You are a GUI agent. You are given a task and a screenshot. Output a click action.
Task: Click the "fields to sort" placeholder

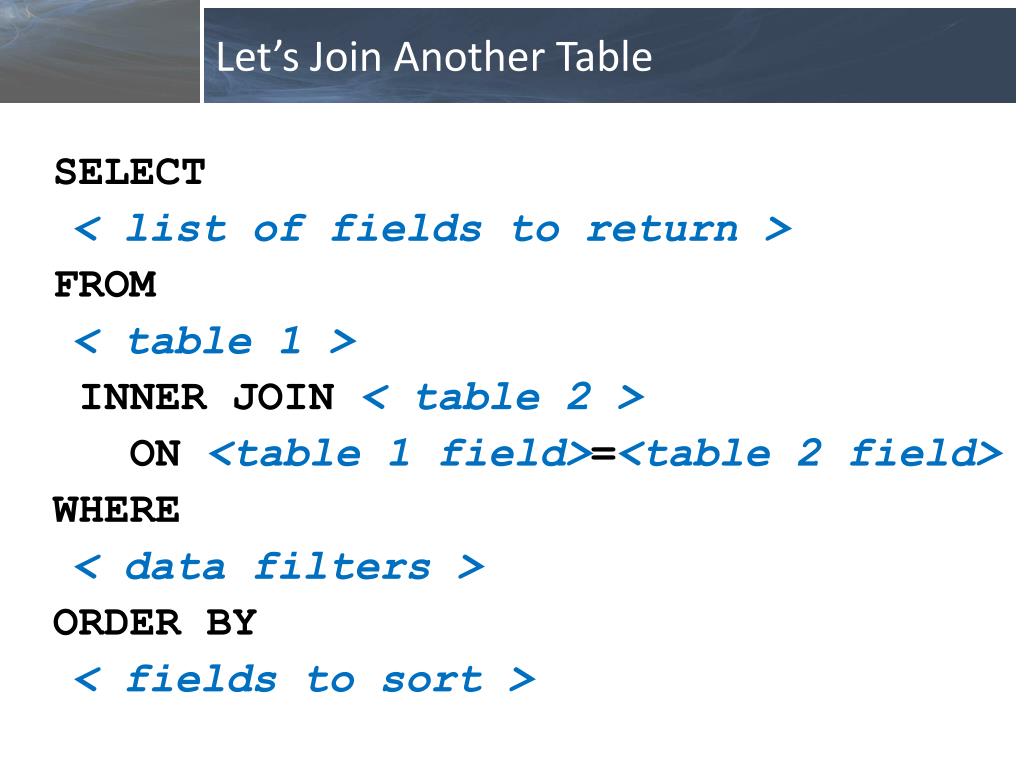tap(305, 679)
